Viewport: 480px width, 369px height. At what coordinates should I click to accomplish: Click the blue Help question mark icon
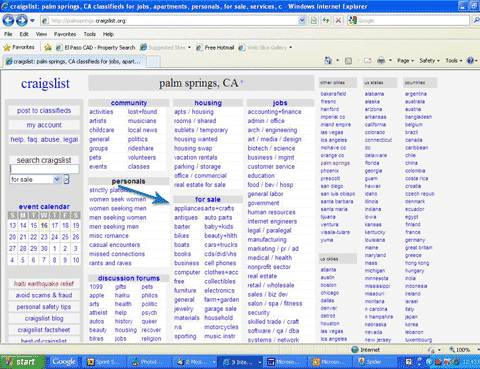[x=470, y=61]
